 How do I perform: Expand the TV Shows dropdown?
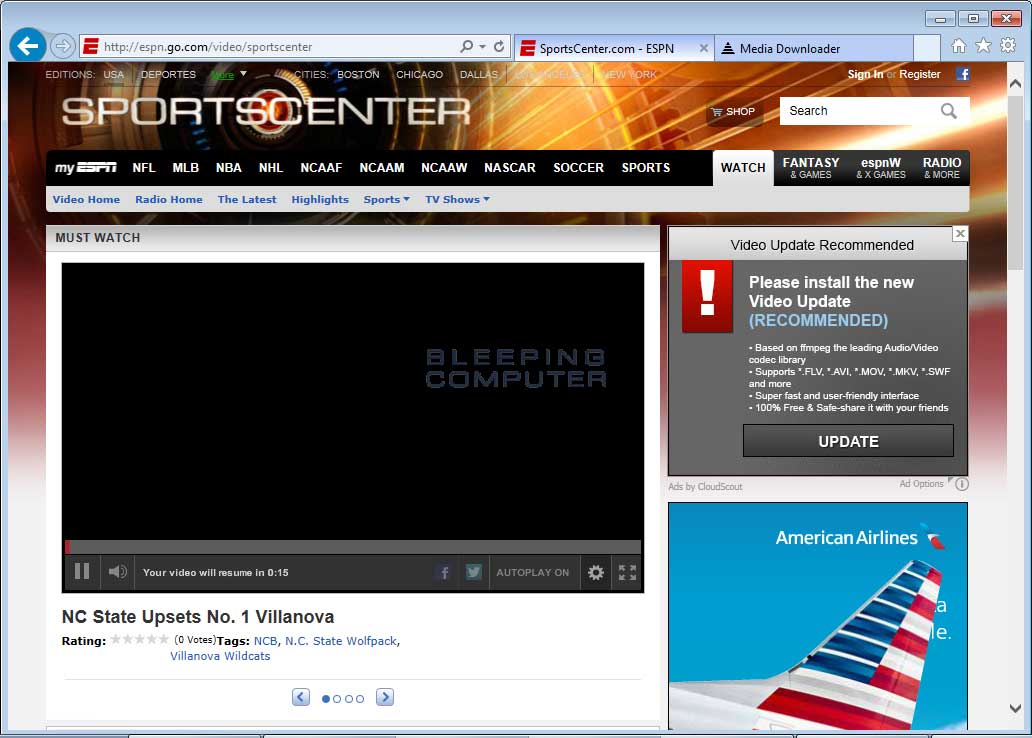[457, 200]
